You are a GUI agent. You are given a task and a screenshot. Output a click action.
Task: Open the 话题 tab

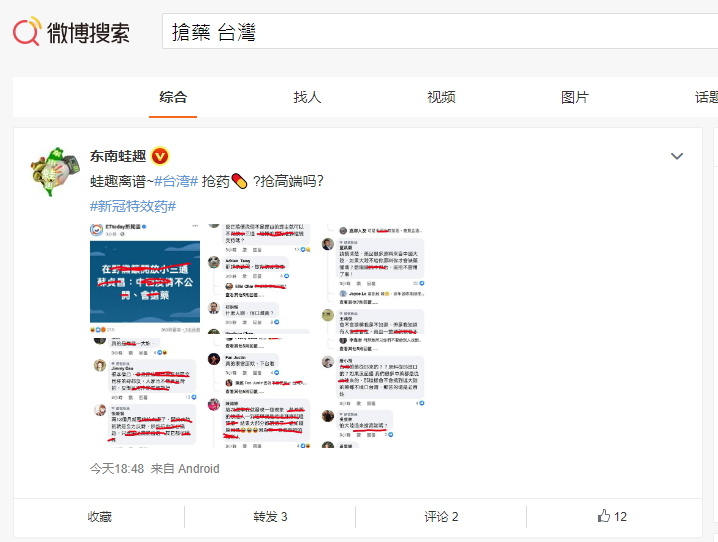(x=706, y=97)
